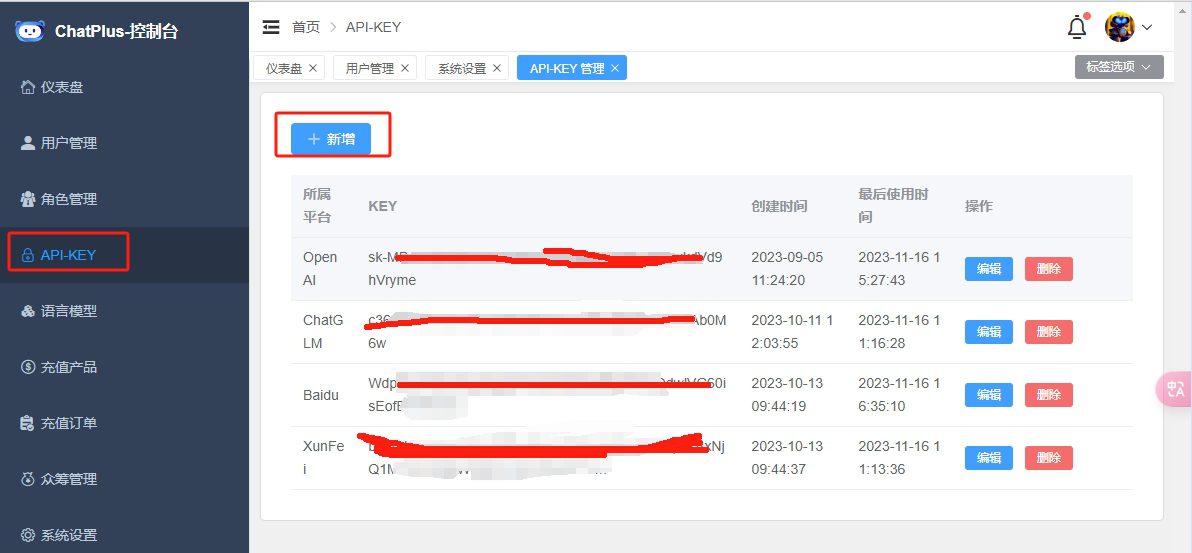Go to 角色管理 in the sidebar
1192x553 pixels.
click(68, 199)
